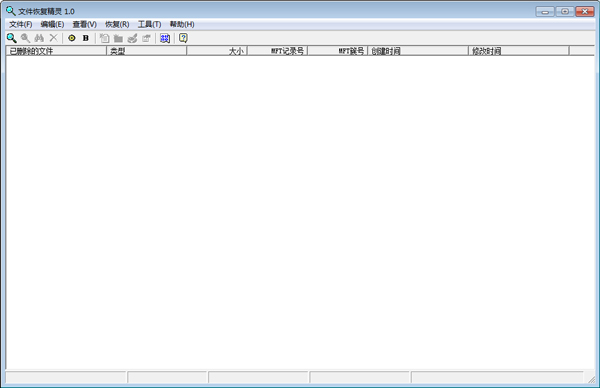Sort by MFT簇号 column header
600x388 pixels.
click(338, 51)
